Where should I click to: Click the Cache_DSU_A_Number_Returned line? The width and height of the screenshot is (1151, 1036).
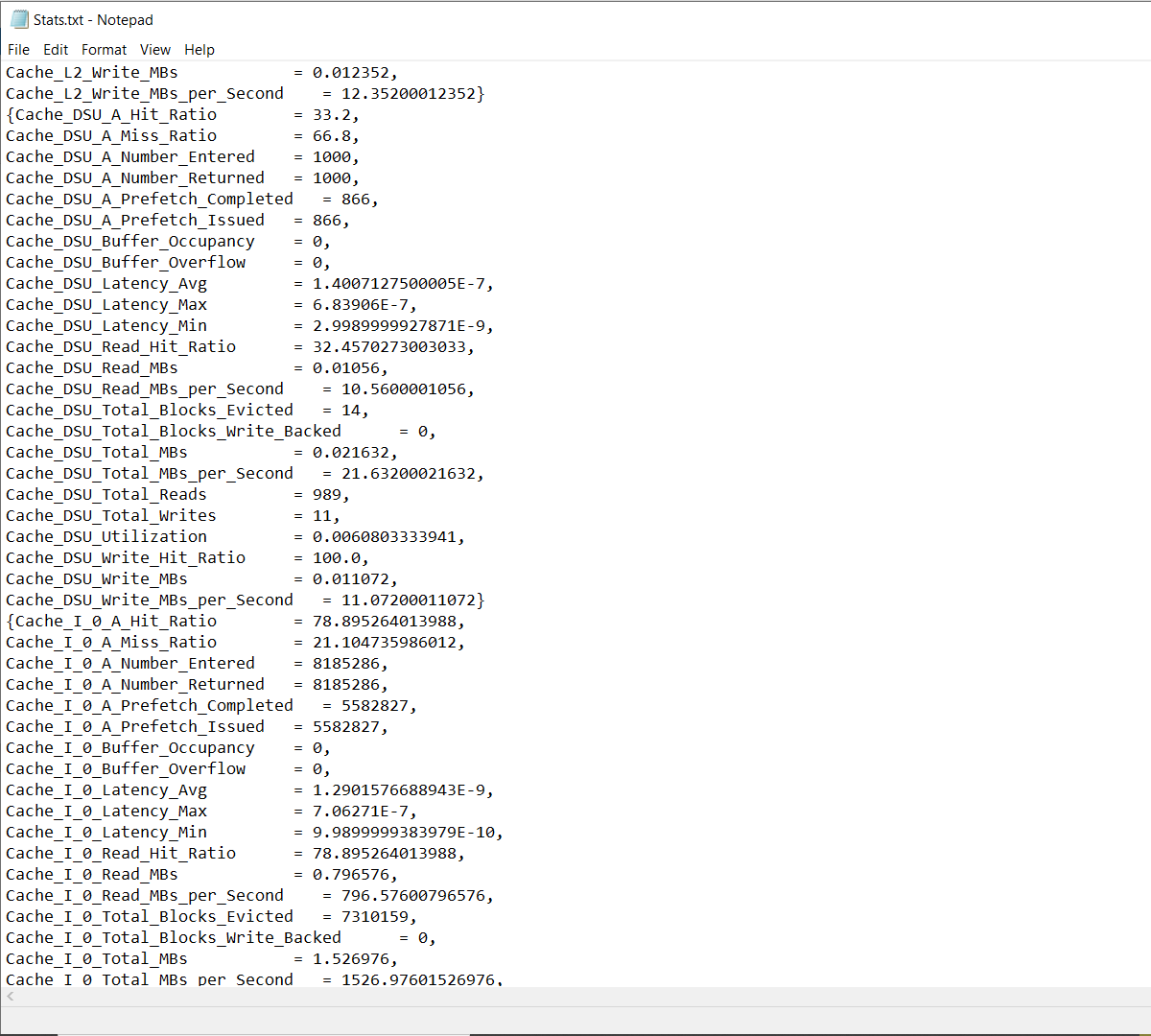(x=182, y=178)
